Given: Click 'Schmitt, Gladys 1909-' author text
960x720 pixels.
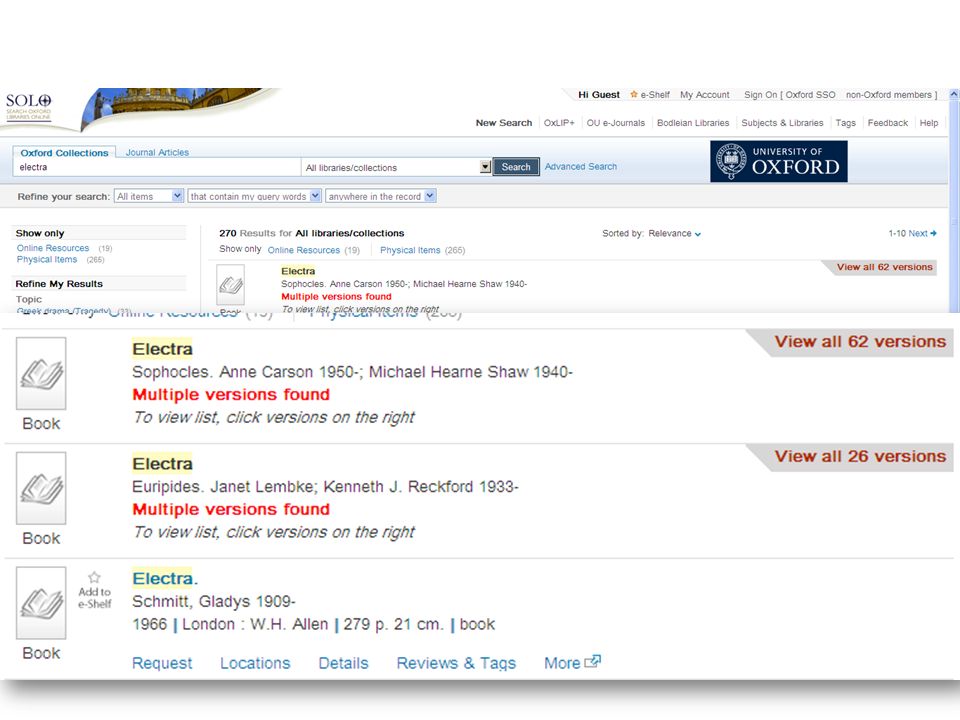Looking at the screenshot, I should tap(214, 601).
